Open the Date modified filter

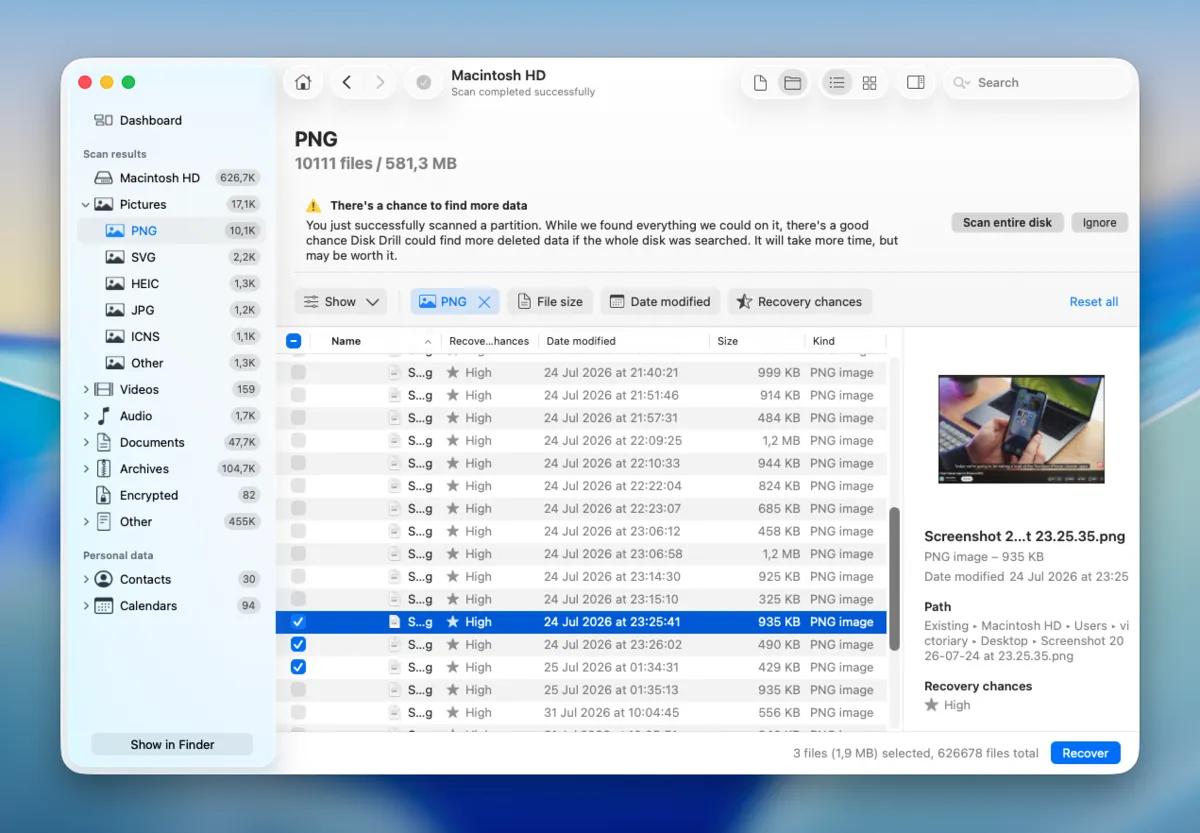pyautogui.click(x=660, y=302)
